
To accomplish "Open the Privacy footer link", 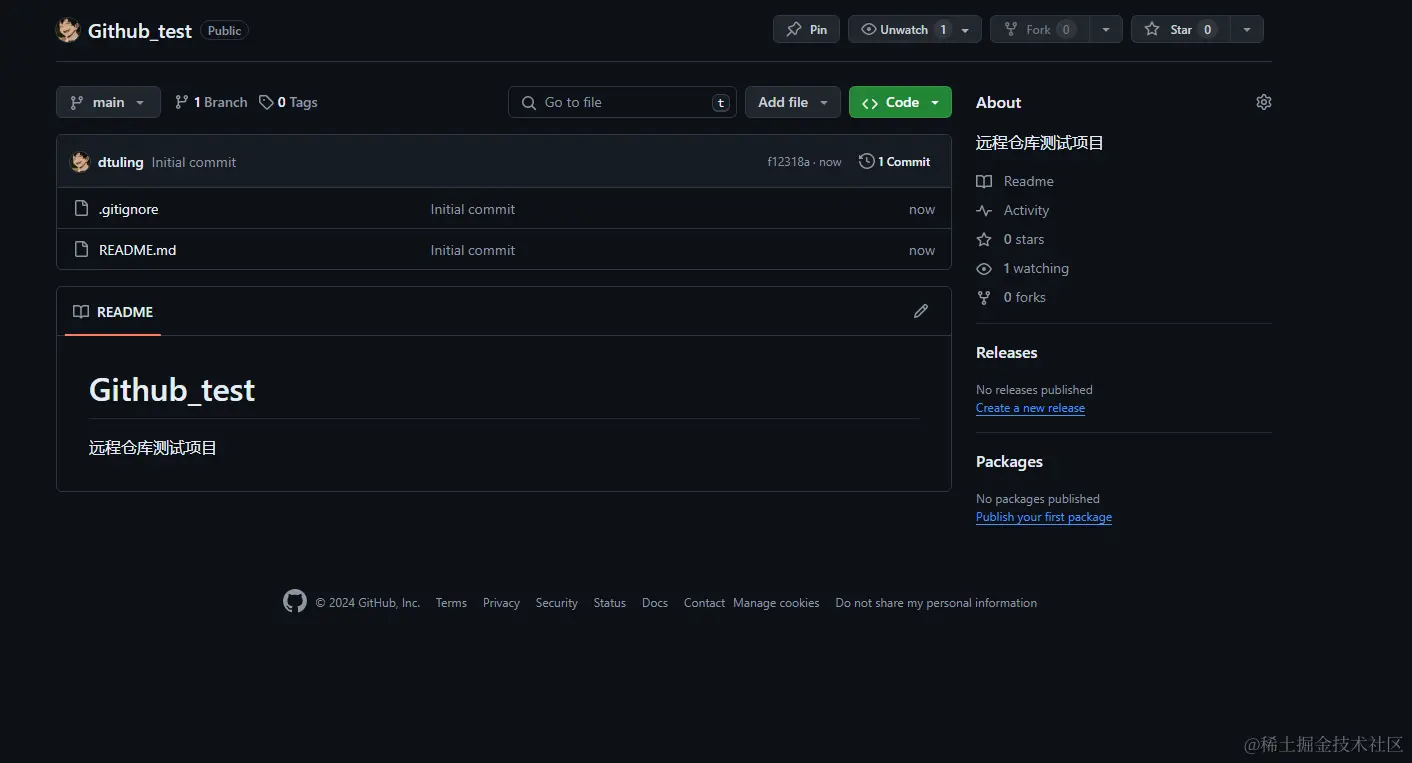I will click(501, 603).
